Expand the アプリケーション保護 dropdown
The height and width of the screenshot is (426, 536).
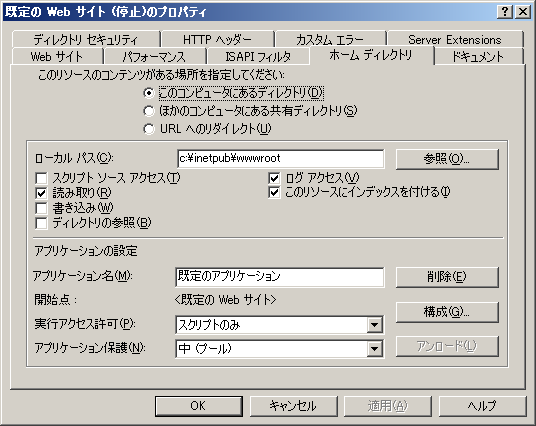[374, 349]
